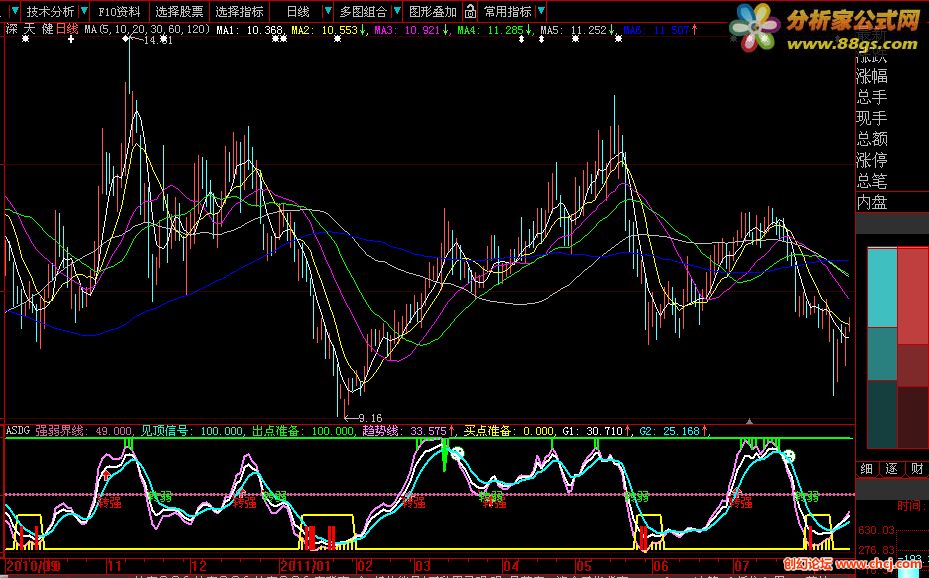
Task: Click the red 日线 label beside stock name
Action: [x=67, y=29]
